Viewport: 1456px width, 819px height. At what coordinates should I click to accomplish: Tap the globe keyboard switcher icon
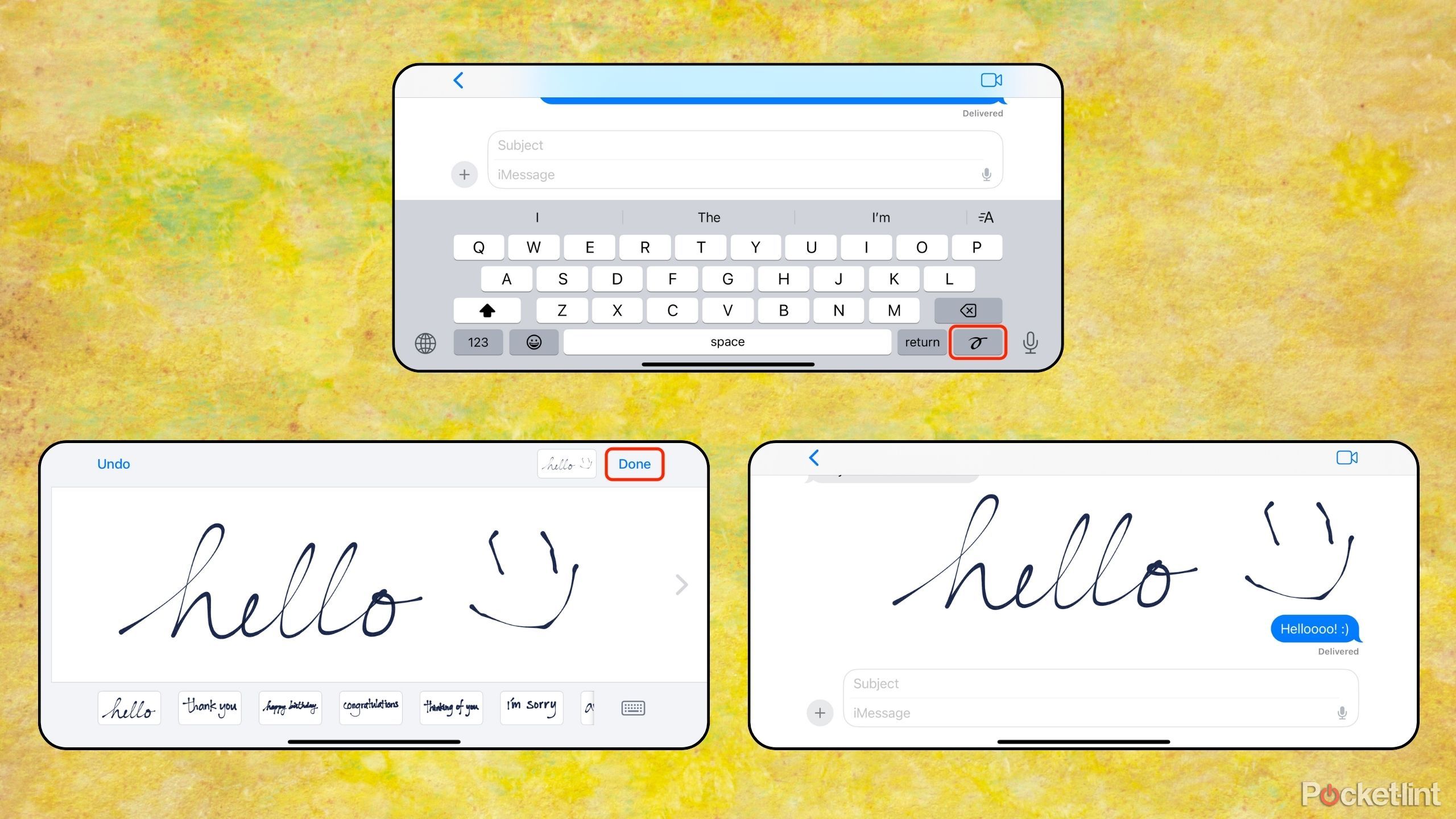pos(426,342)
